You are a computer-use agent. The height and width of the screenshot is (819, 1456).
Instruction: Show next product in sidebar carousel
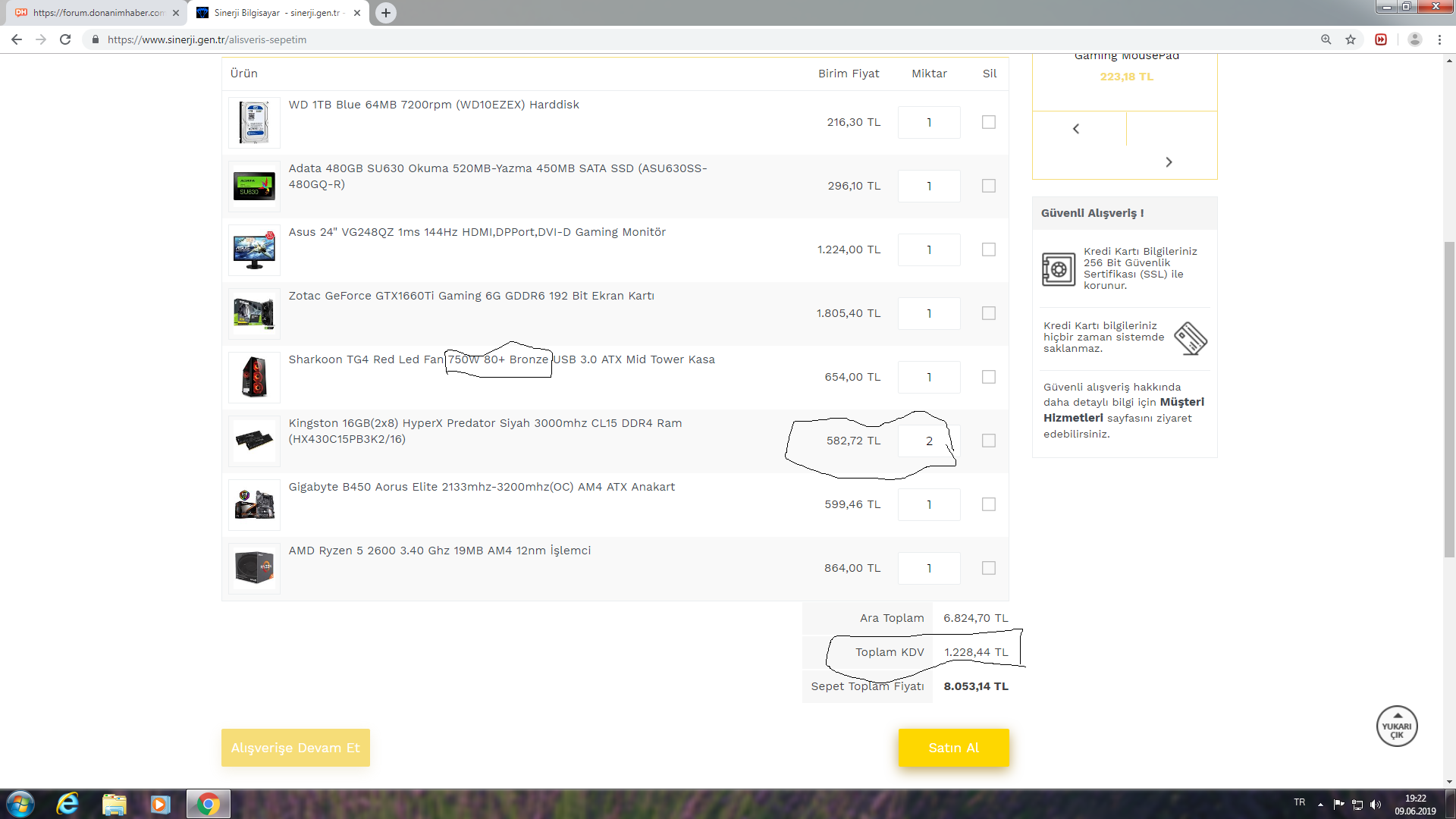point(1169,162)
